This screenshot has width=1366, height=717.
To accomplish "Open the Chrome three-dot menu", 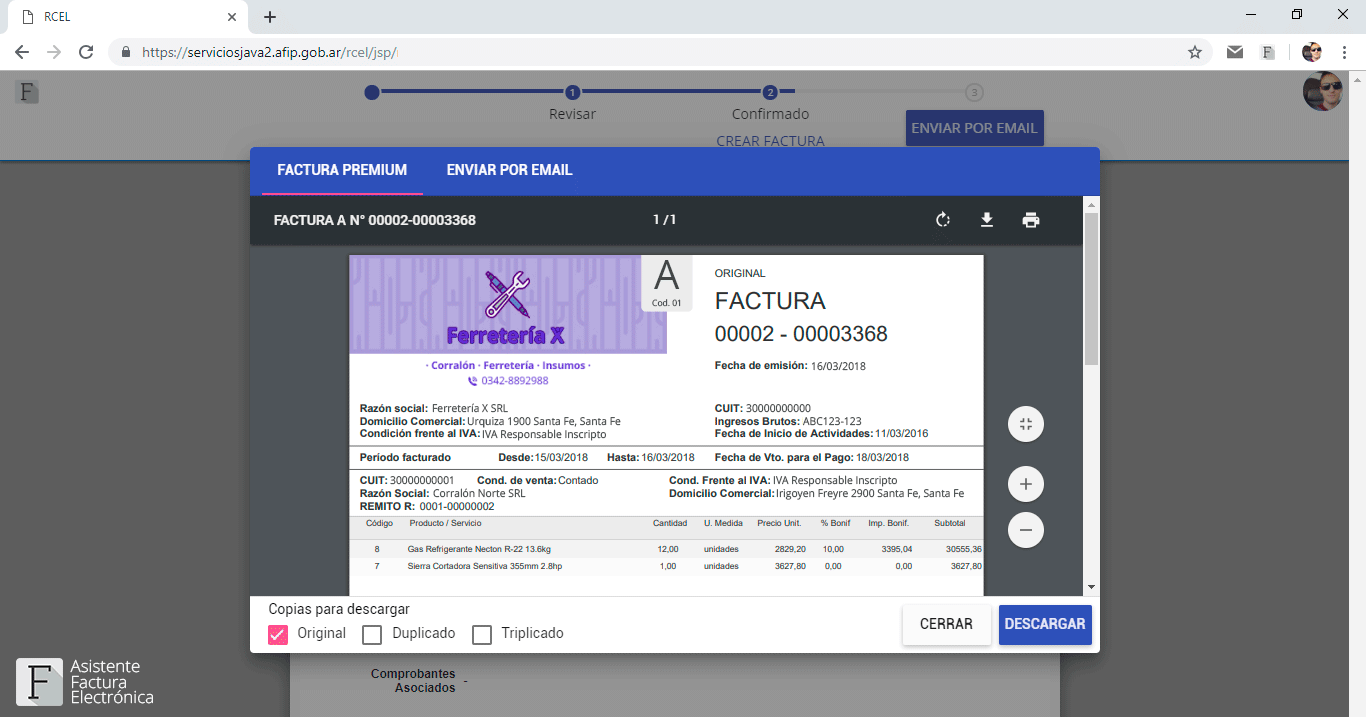I will click(x=1345, y=50).
